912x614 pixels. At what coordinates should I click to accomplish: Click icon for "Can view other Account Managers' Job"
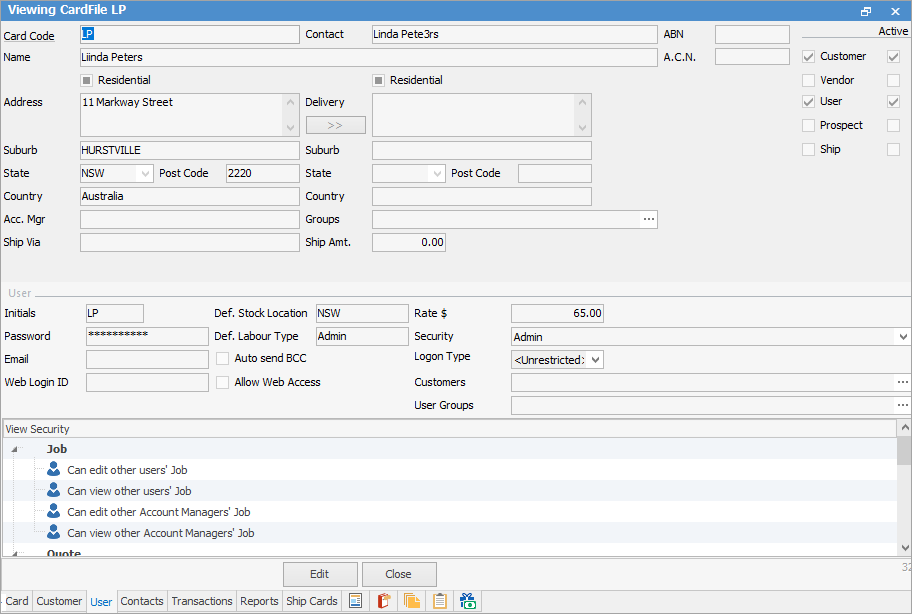[x=54, y=532]
